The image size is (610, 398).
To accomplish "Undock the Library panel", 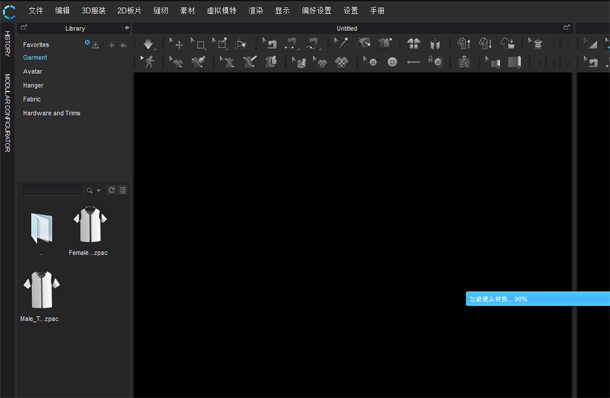I will [x=24, y=28].
